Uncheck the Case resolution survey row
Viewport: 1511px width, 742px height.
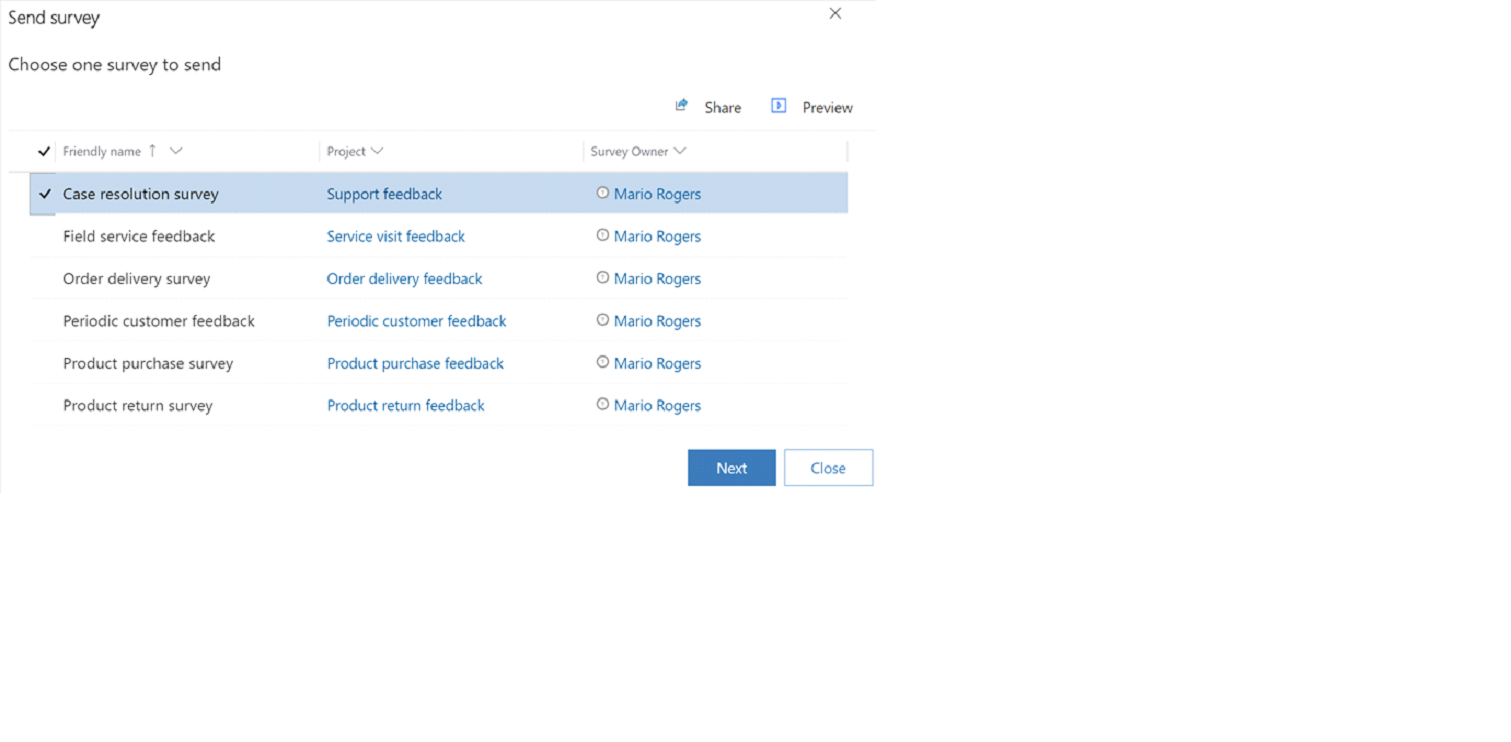(44, 194)
